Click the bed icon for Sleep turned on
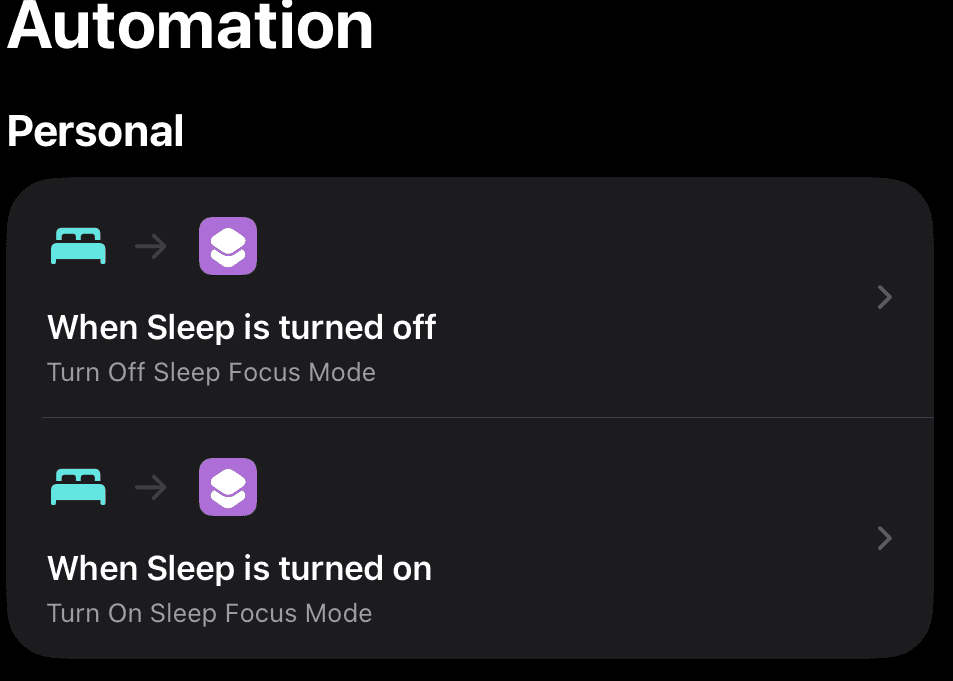 78,486
